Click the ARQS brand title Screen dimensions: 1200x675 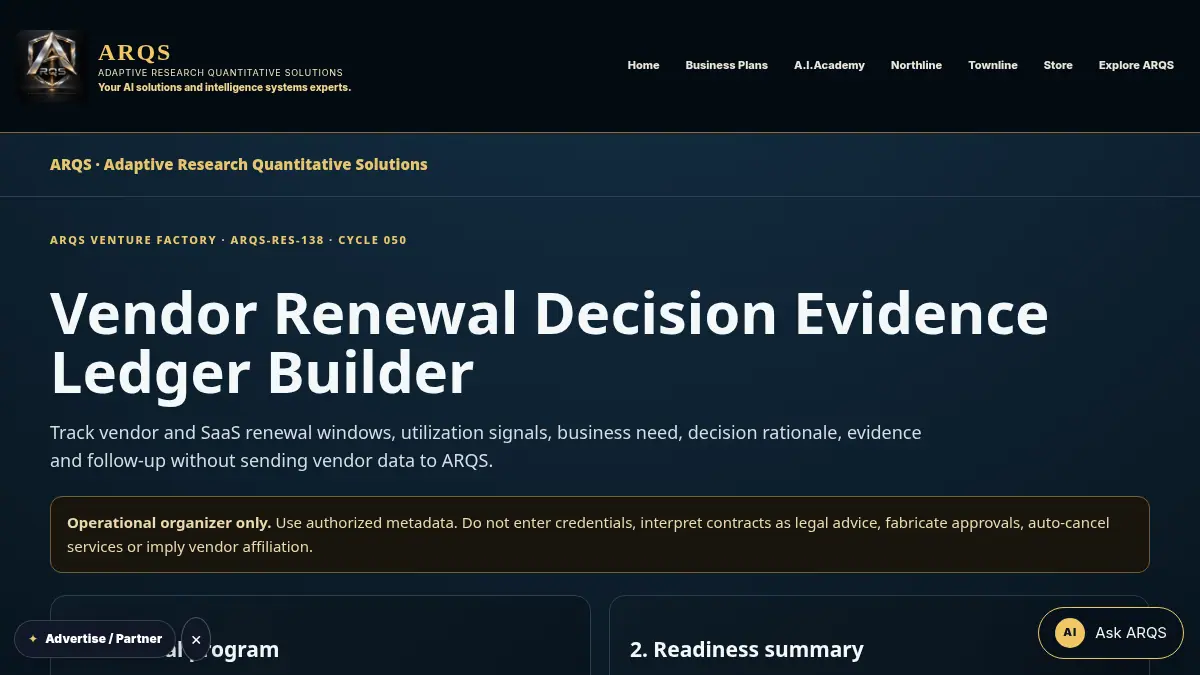click(x=135, y=52)
